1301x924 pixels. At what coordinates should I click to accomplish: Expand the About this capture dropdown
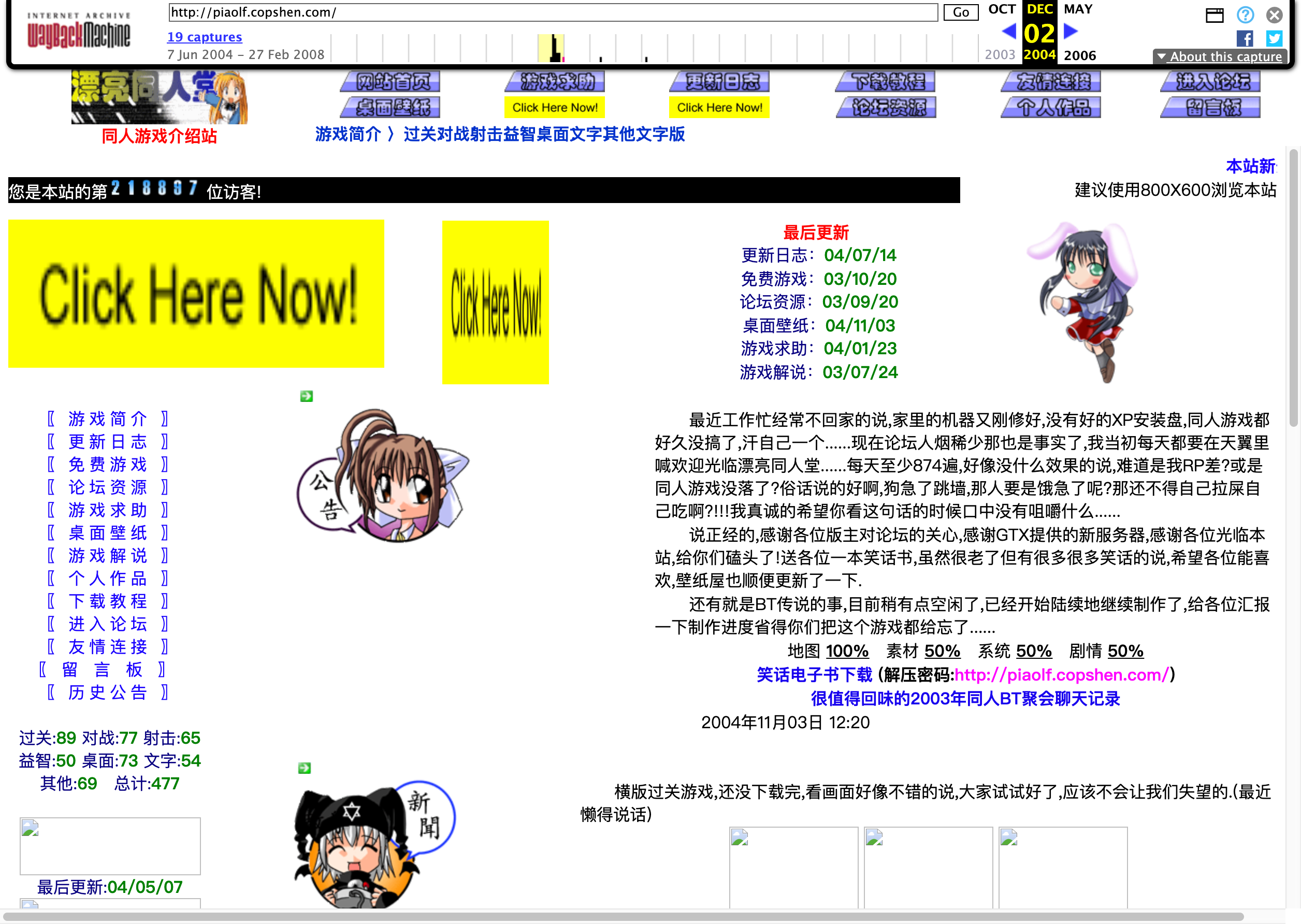pos(1220,57)
